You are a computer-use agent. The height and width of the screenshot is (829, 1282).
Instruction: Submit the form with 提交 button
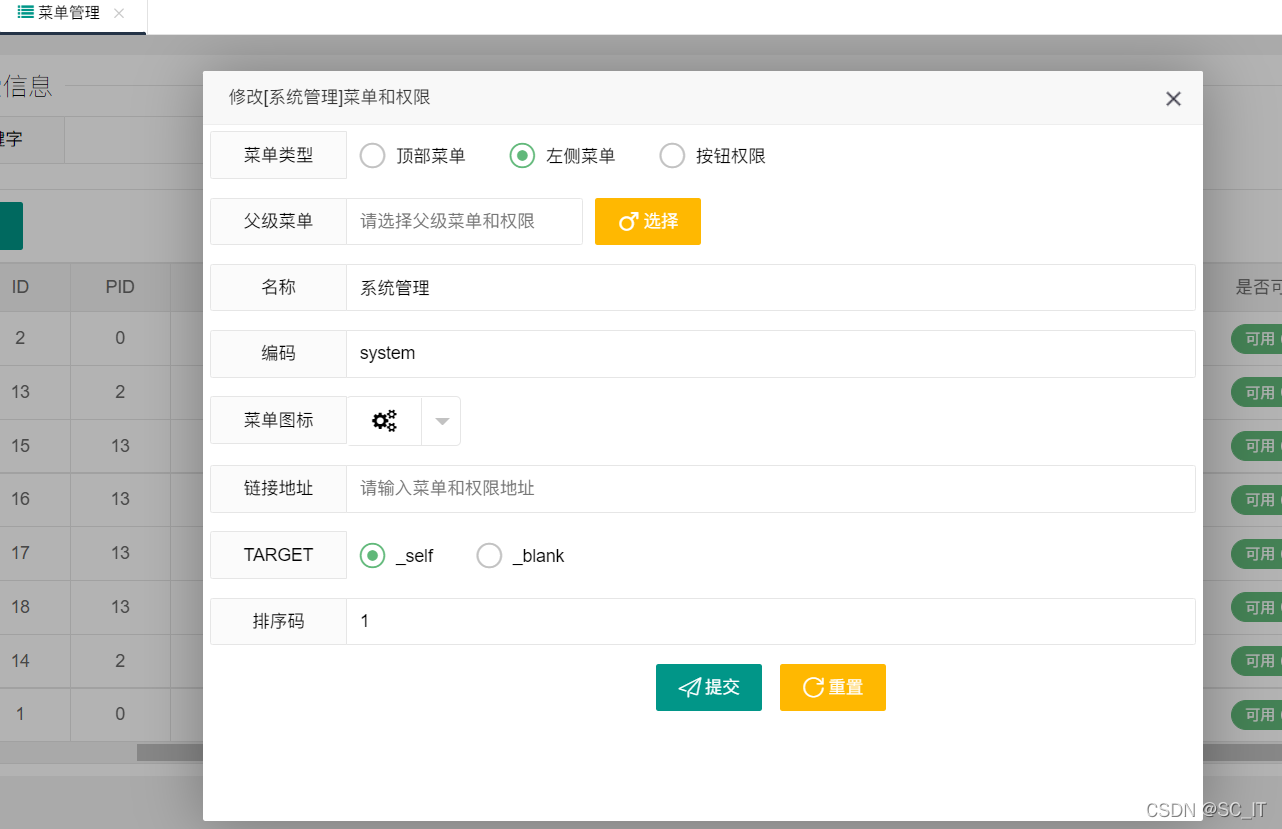(709, 688)
